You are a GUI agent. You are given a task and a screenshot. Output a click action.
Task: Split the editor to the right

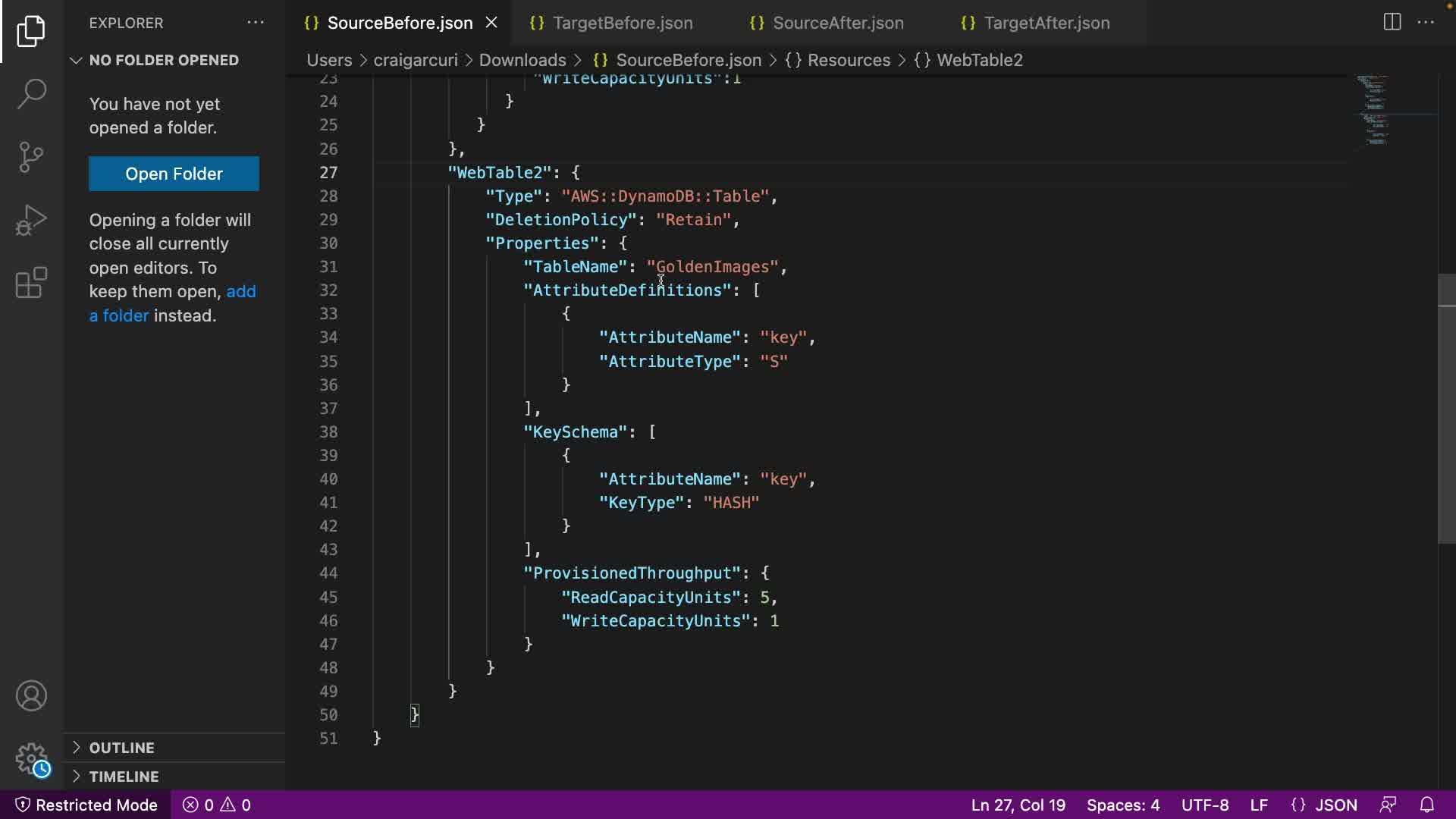1392,22
